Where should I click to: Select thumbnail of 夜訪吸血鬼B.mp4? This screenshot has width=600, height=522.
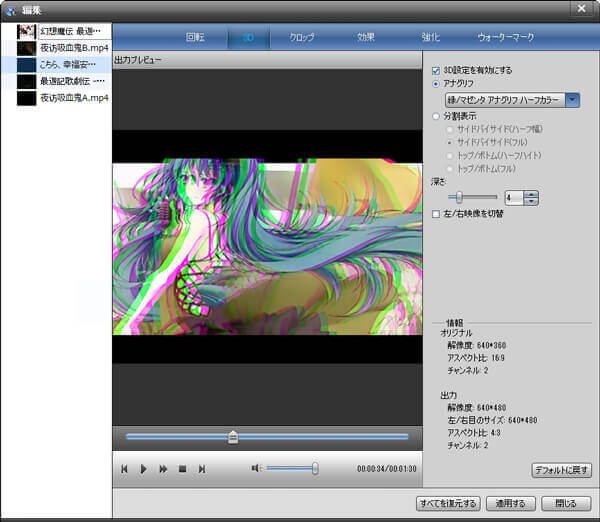26,48
